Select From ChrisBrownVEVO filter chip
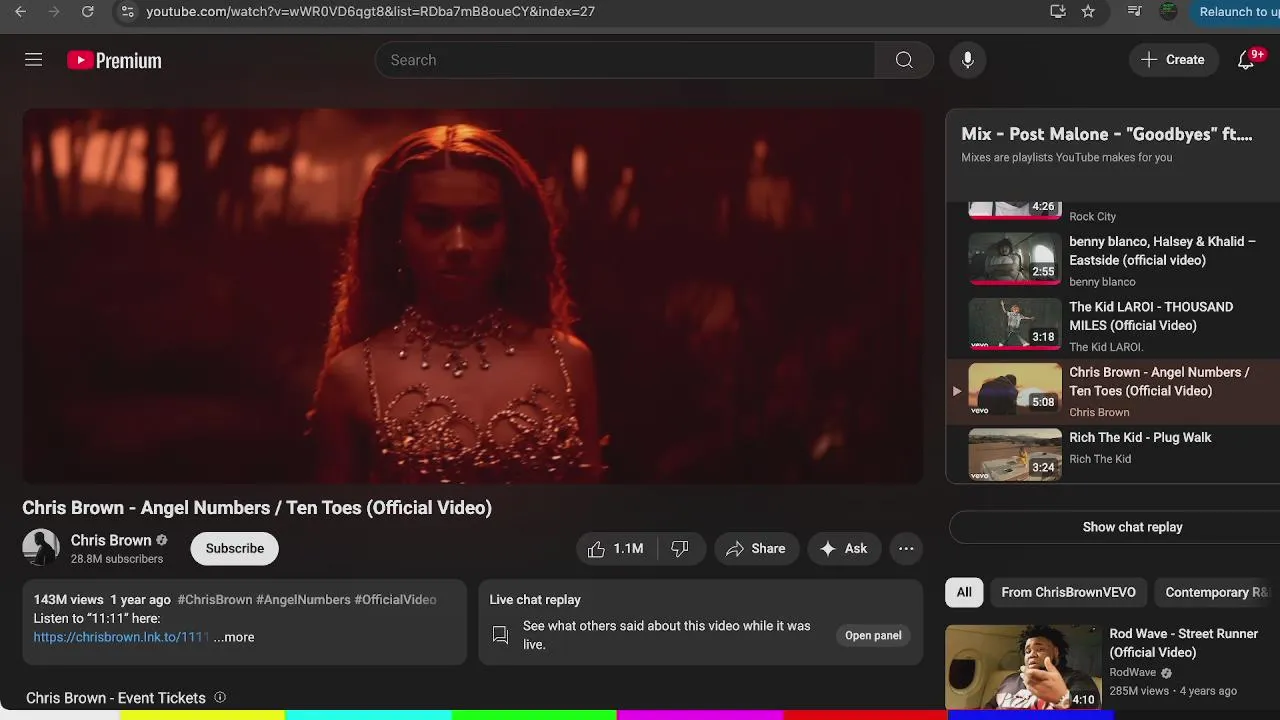This screenshot has width=1280, height=720. tap(1068, 592)
